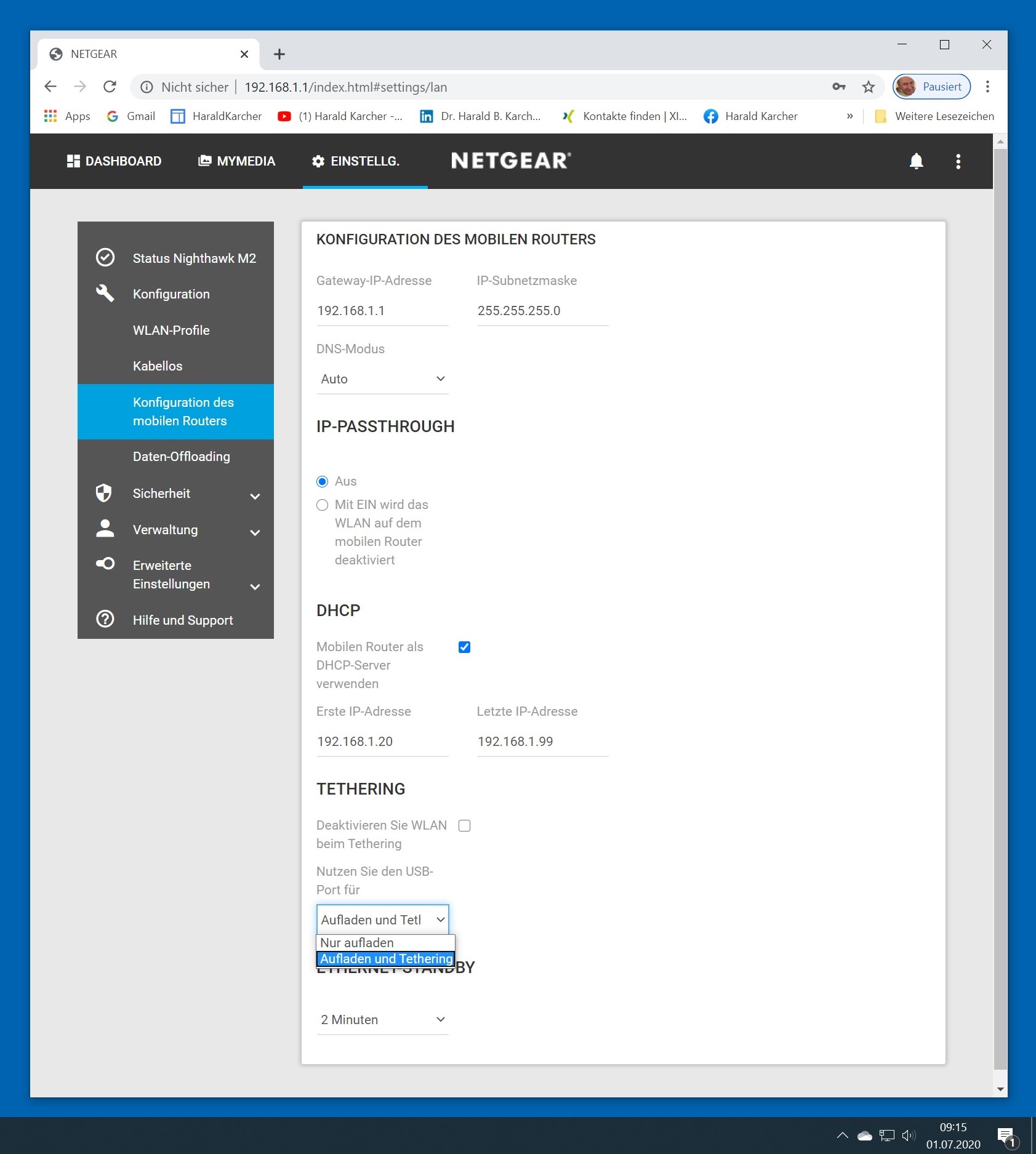Screen dimensions: 1036x1154
Task: Click the Erste IP-Adresse field
Action: tap(382, 742)
